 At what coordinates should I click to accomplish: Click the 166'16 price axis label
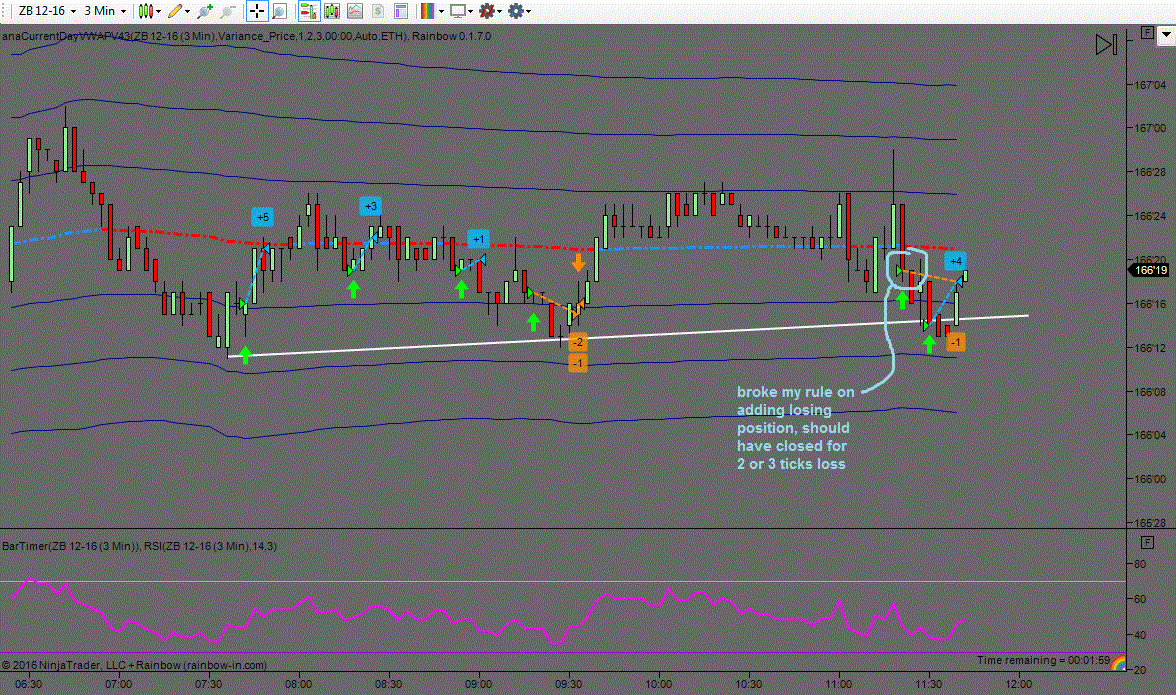point(1150,304)
